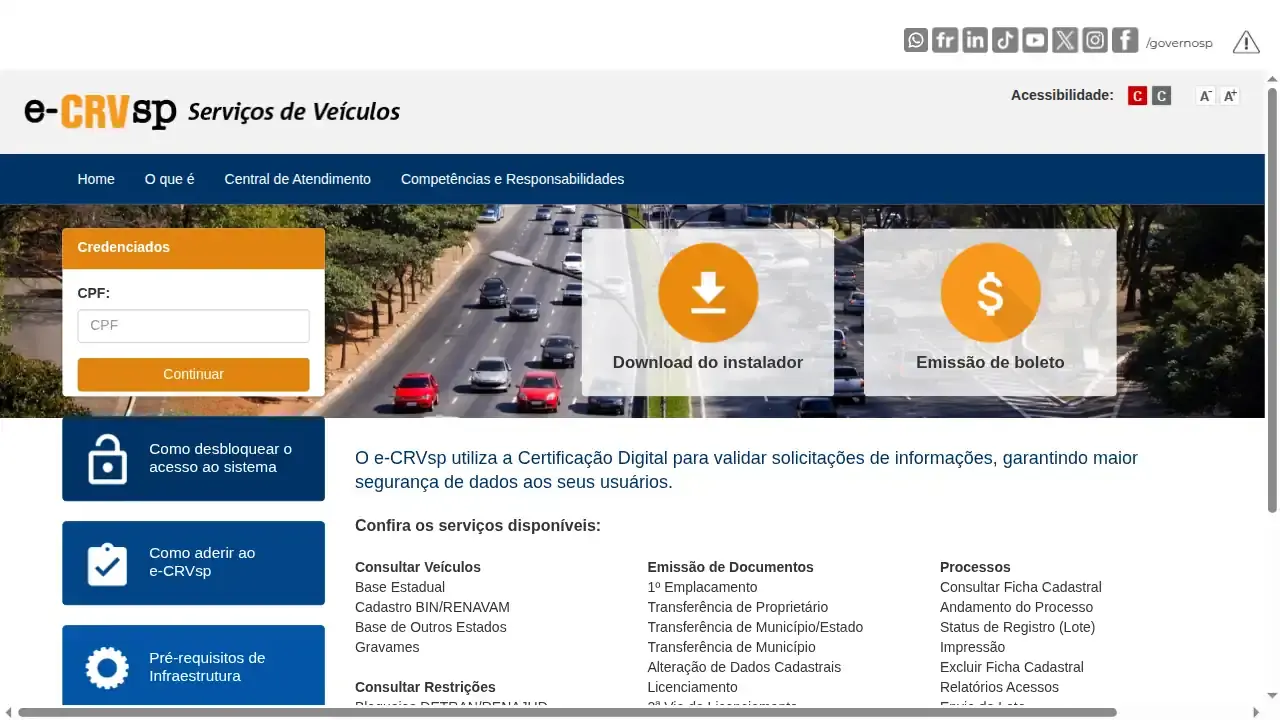Click 'Andamento do Processo' text
The image size is (1280, 720).
(x=1016, y=607)
